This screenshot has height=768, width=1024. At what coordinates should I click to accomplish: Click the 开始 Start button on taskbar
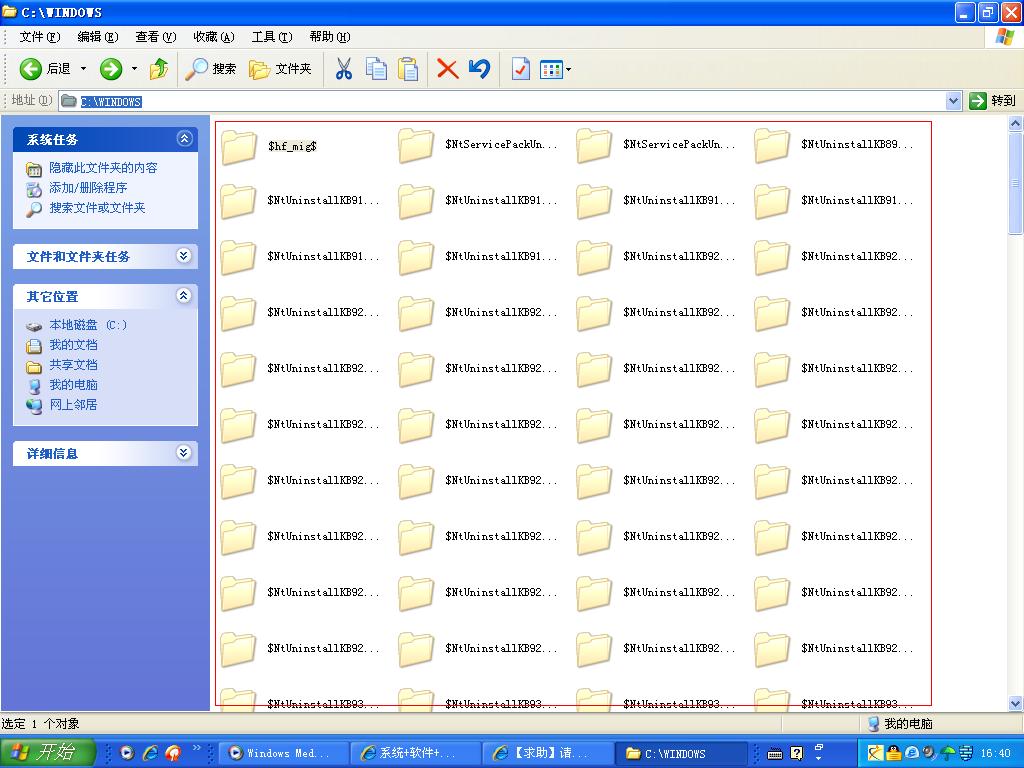pyautogui.click(x=47, y=753)
